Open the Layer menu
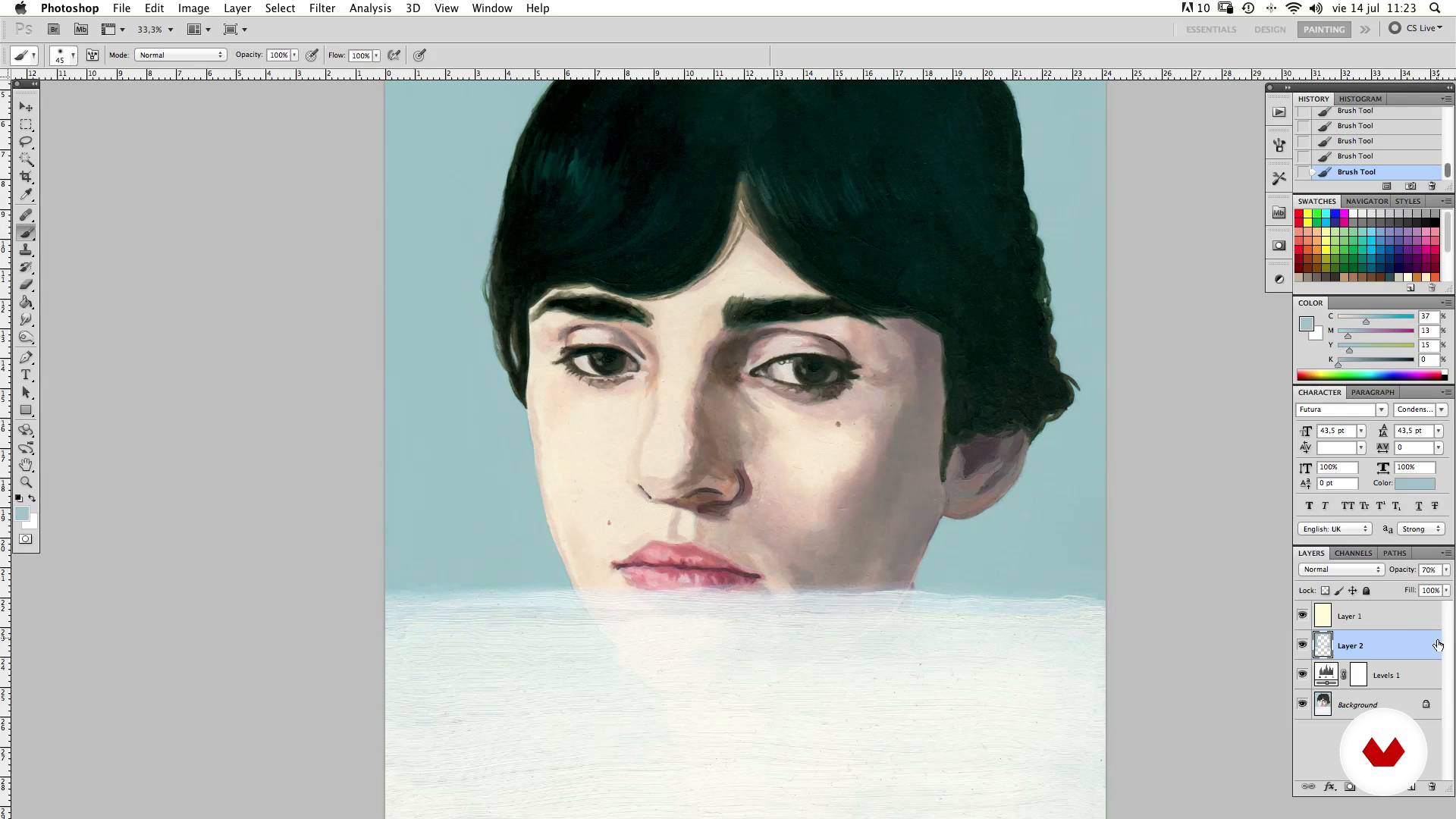This screenshot has height=819, width=1456. coord(237,8)
